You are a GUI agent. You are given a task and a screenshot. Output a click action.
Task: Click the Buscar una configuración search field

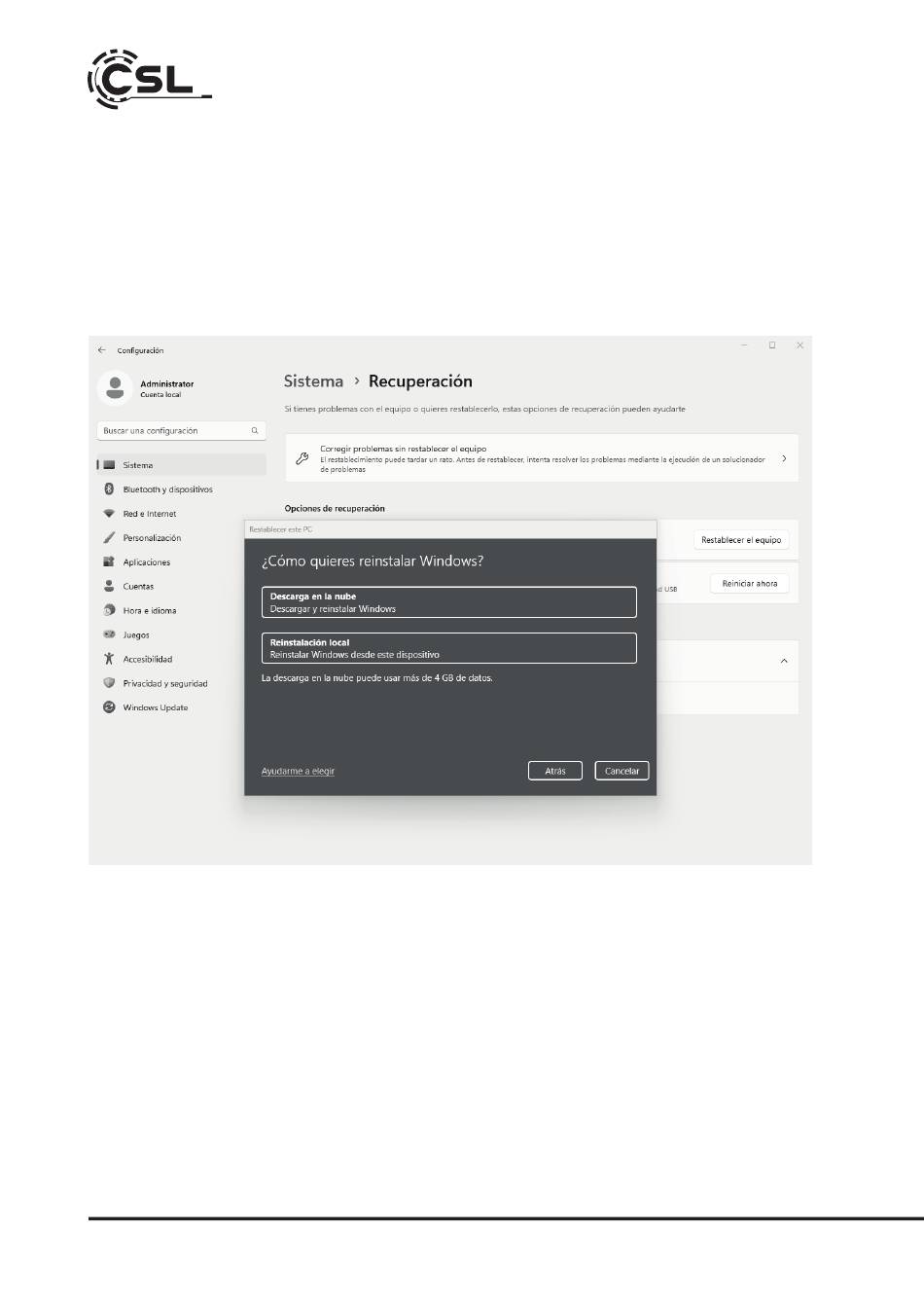[181, 430]
